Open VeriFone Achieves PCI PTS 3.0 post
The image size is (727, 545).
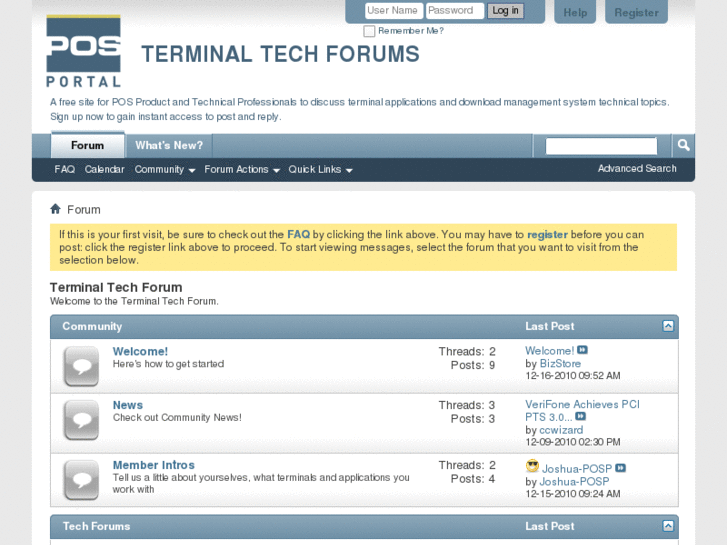click(x=582, y=410)
